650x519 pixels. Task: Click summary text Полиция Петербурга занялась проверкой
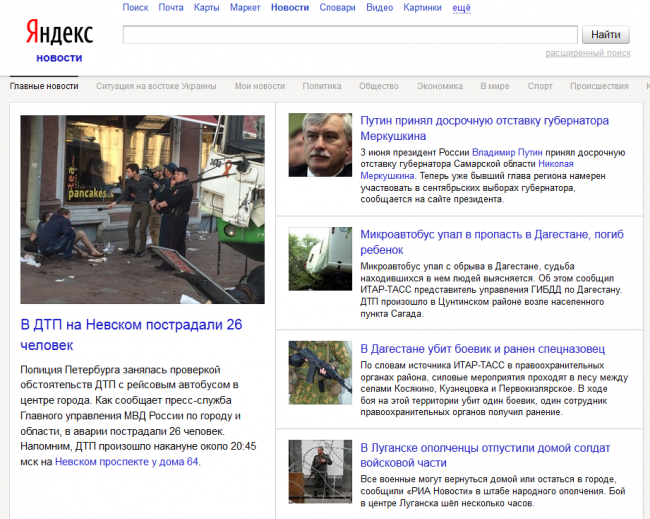pyautogui.click(x=120, y=369)
